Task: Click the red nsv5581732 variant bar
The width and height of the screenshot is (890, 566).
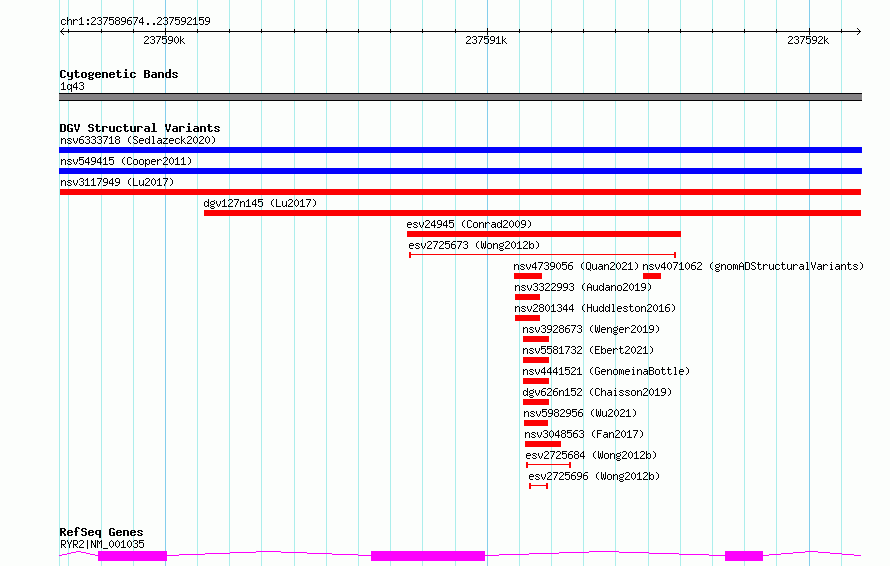Action: [536, 360]
